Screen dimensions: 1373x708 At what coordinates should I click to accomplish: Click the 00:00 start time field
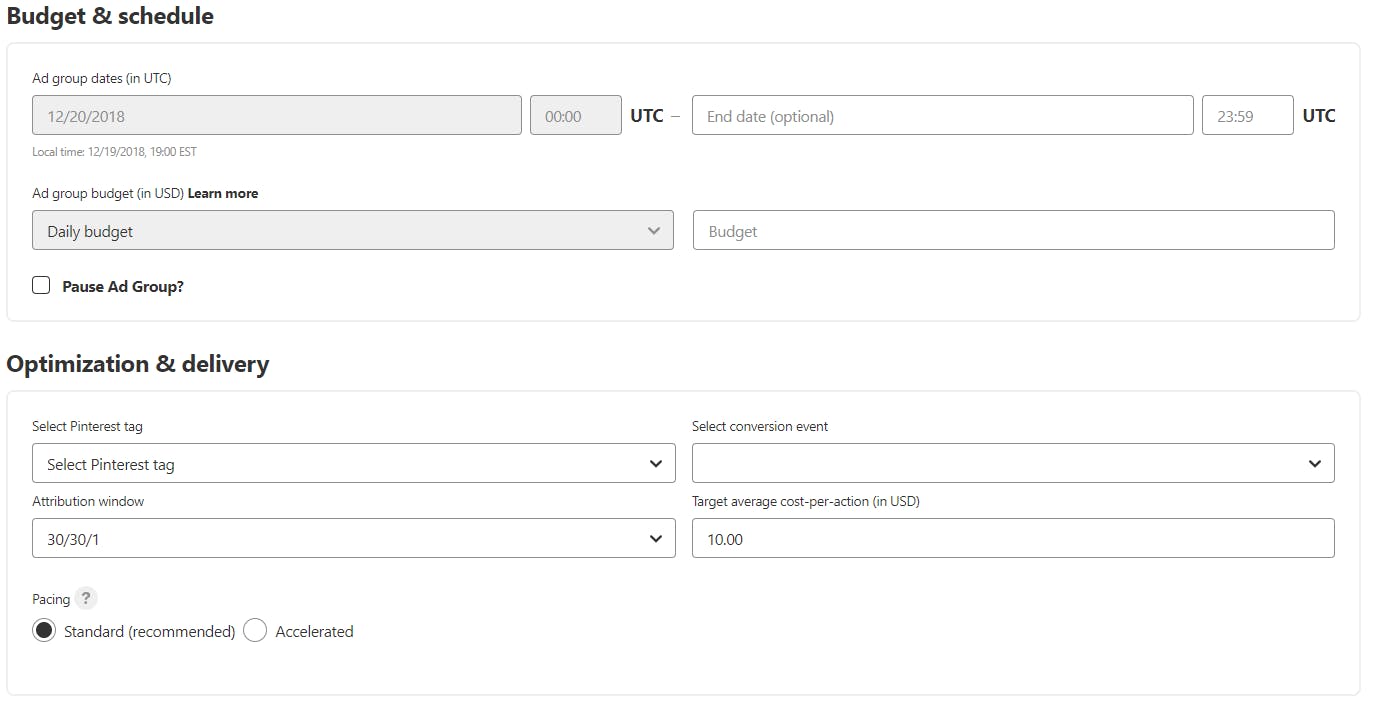click(x=575, y=115)
